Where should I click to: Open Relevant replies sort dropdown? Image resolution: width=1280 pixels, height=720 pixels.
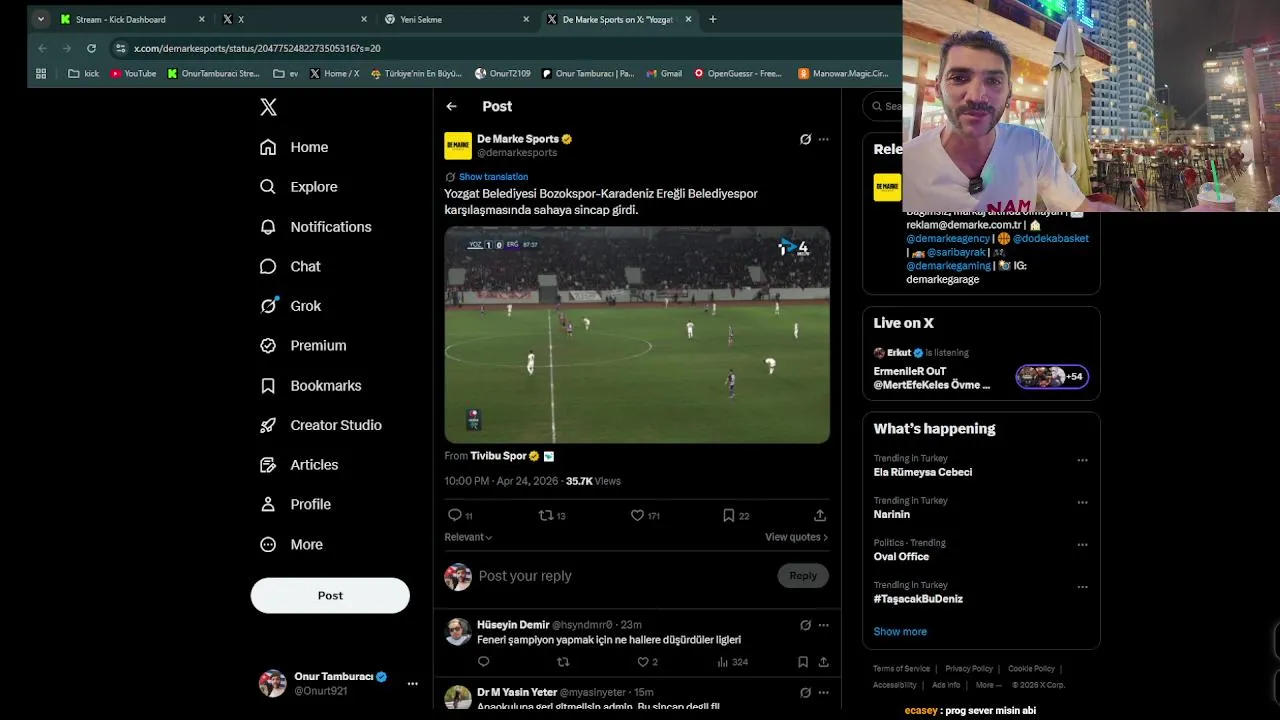pyautogui.click(x=468, y=537)
